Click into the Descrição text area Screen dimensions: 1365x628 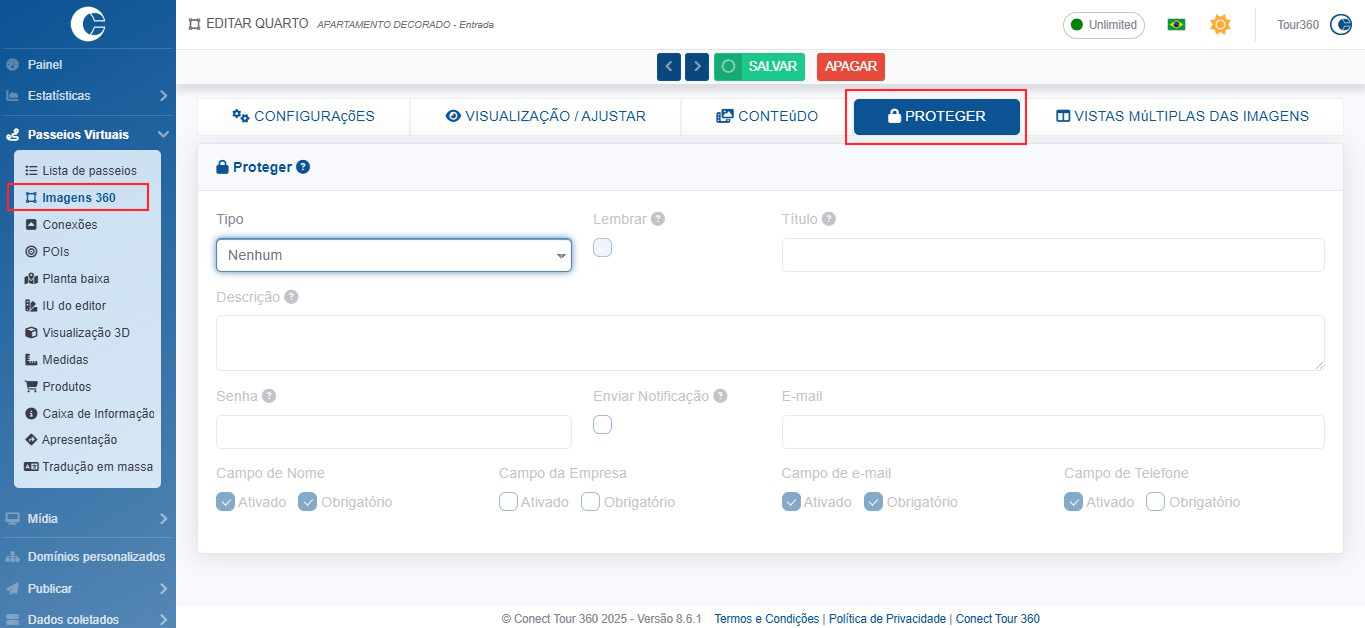pos(770,343)
